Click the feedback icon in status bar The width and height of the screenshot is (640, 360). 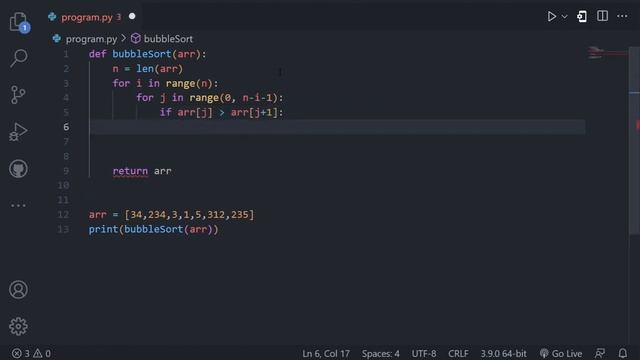pyautogui.click(x=600, y=353)
